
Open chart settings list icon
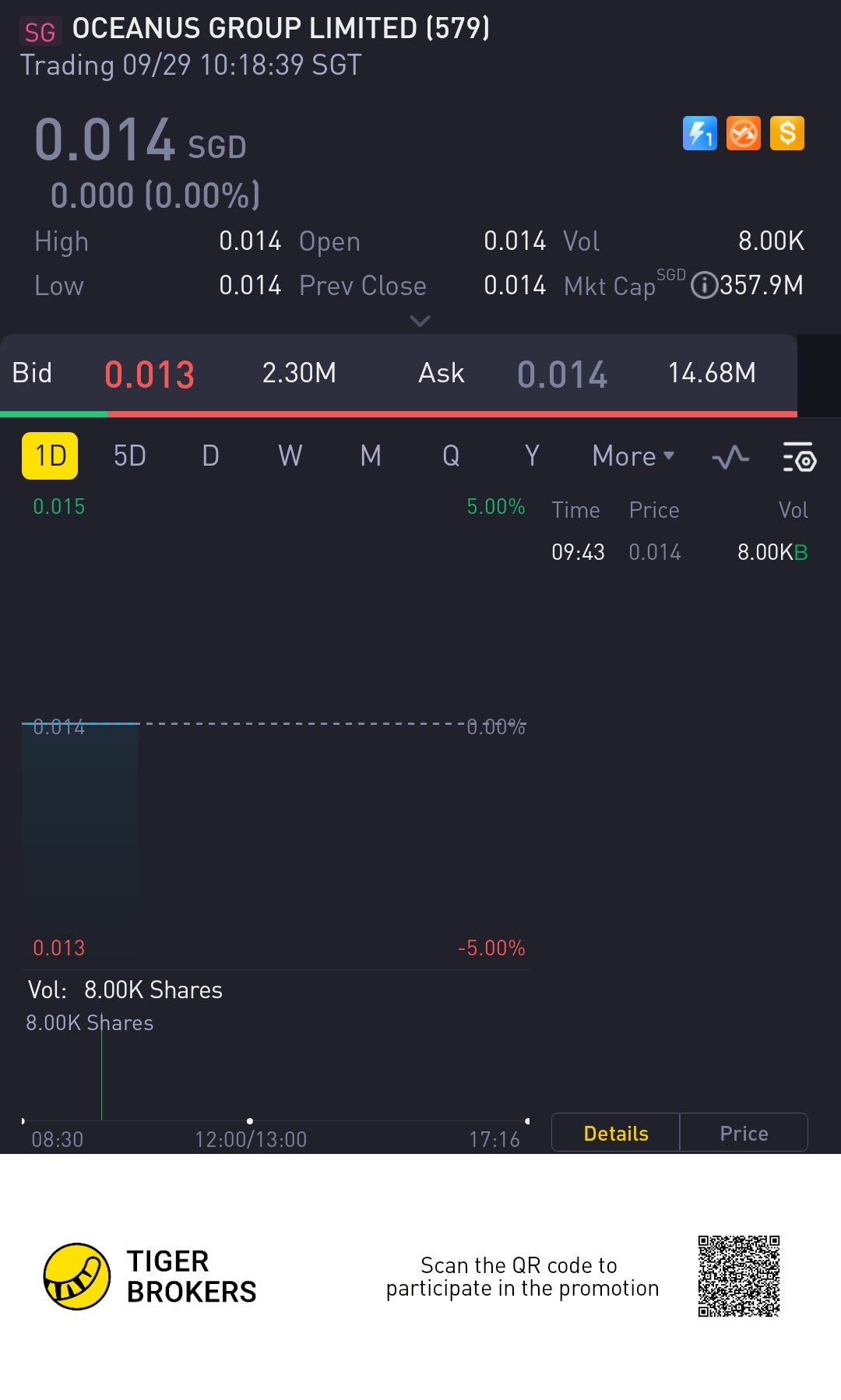(x=798, y=457)
